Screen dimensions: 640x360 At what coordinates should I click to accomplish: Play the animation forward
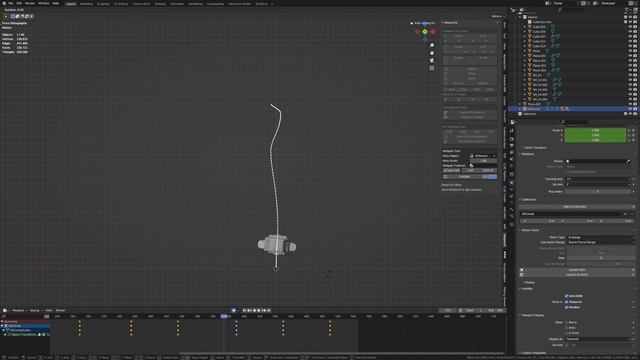[x=259, y=311]
